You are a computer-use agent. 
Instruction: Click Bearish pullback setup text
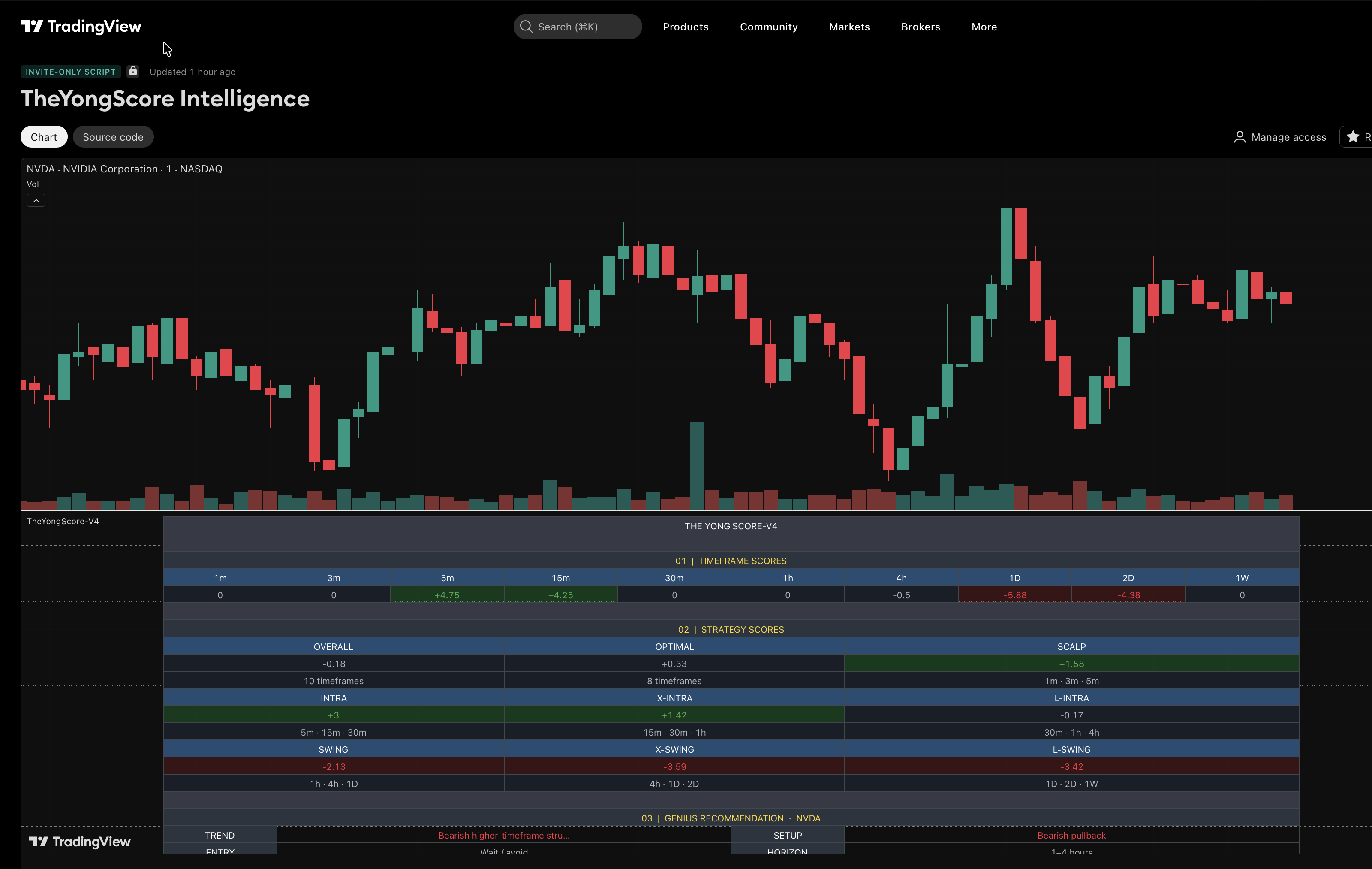pos(1071,836)
